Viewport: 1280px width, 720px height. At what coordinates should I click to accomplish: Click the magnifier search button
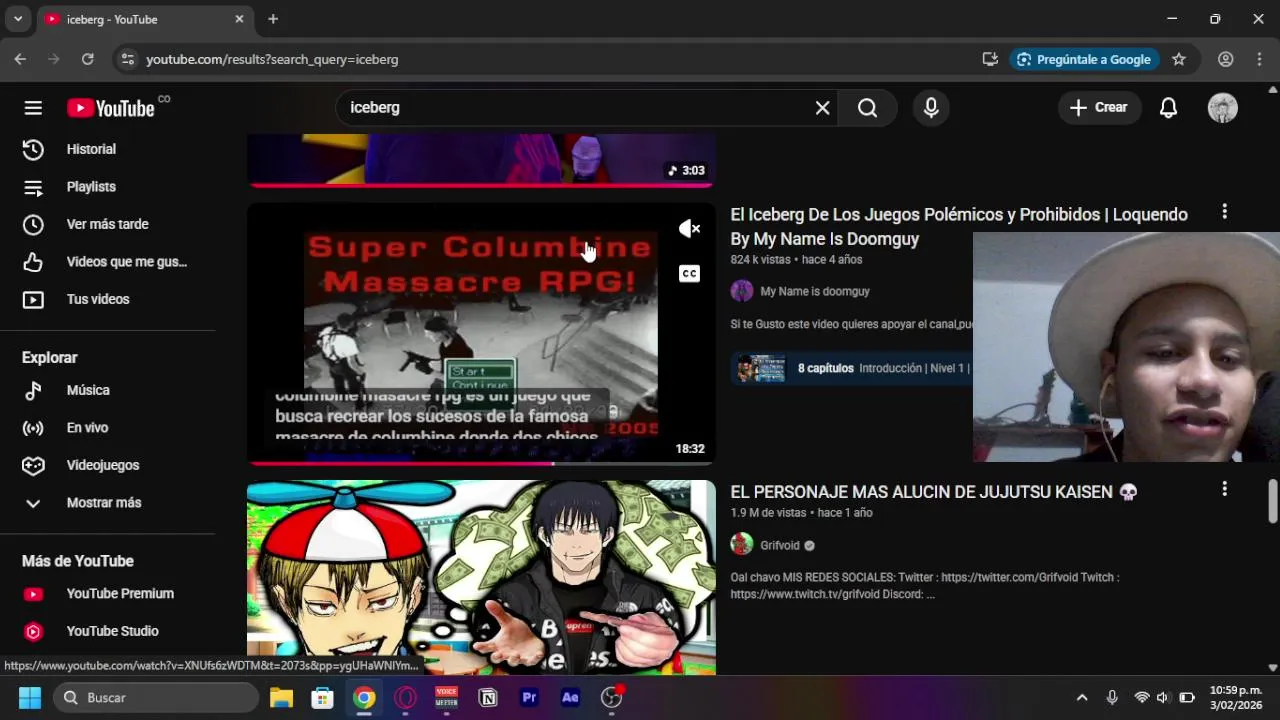tap(867, 108)
